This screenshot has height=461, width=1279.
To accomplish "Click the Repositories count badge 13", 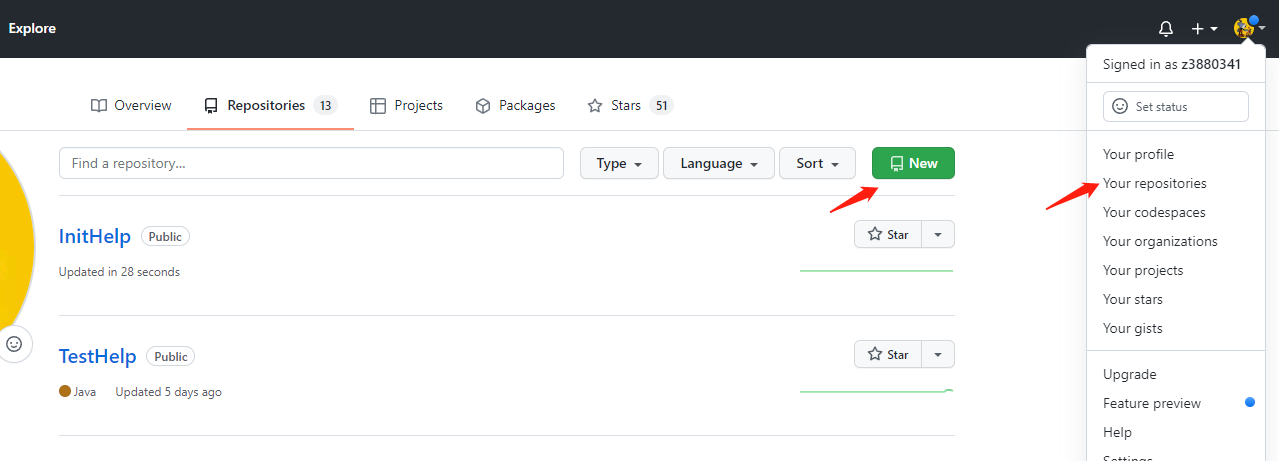I will pos(325,105).
